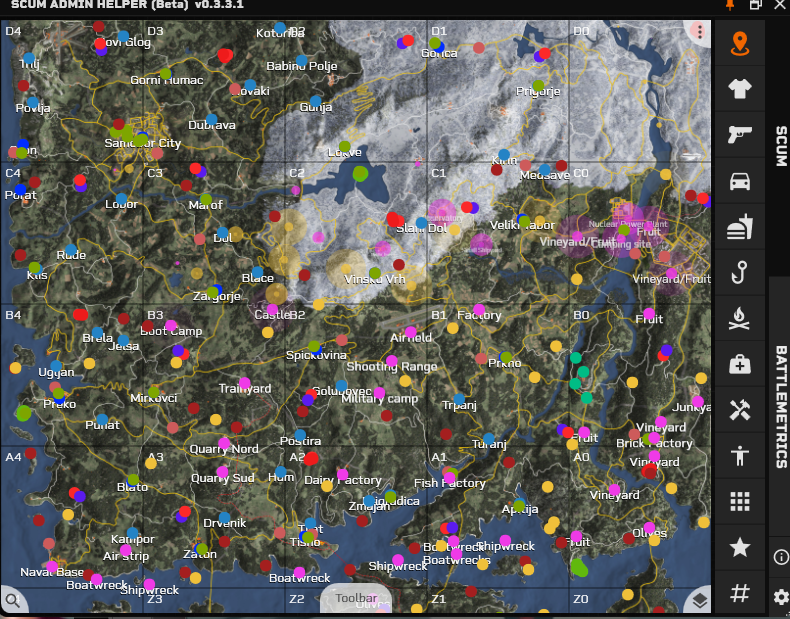The image size is (790, 619).
Task: Switch to the SCUM tab
Action: [781, 146]
